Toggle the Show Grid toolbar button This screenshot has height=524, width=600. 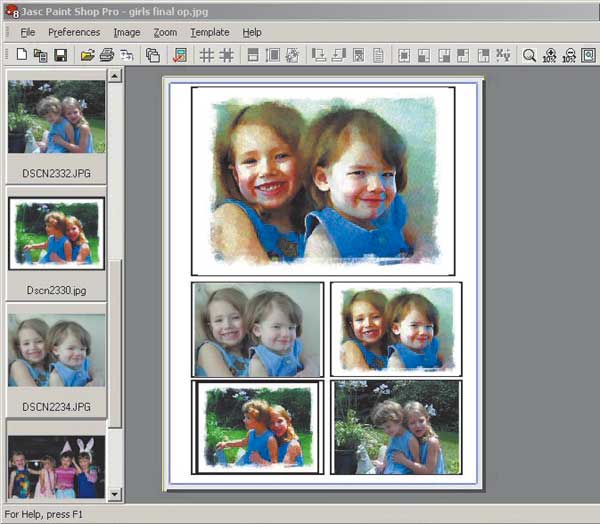pyautogui.click(x=207, y=56)
